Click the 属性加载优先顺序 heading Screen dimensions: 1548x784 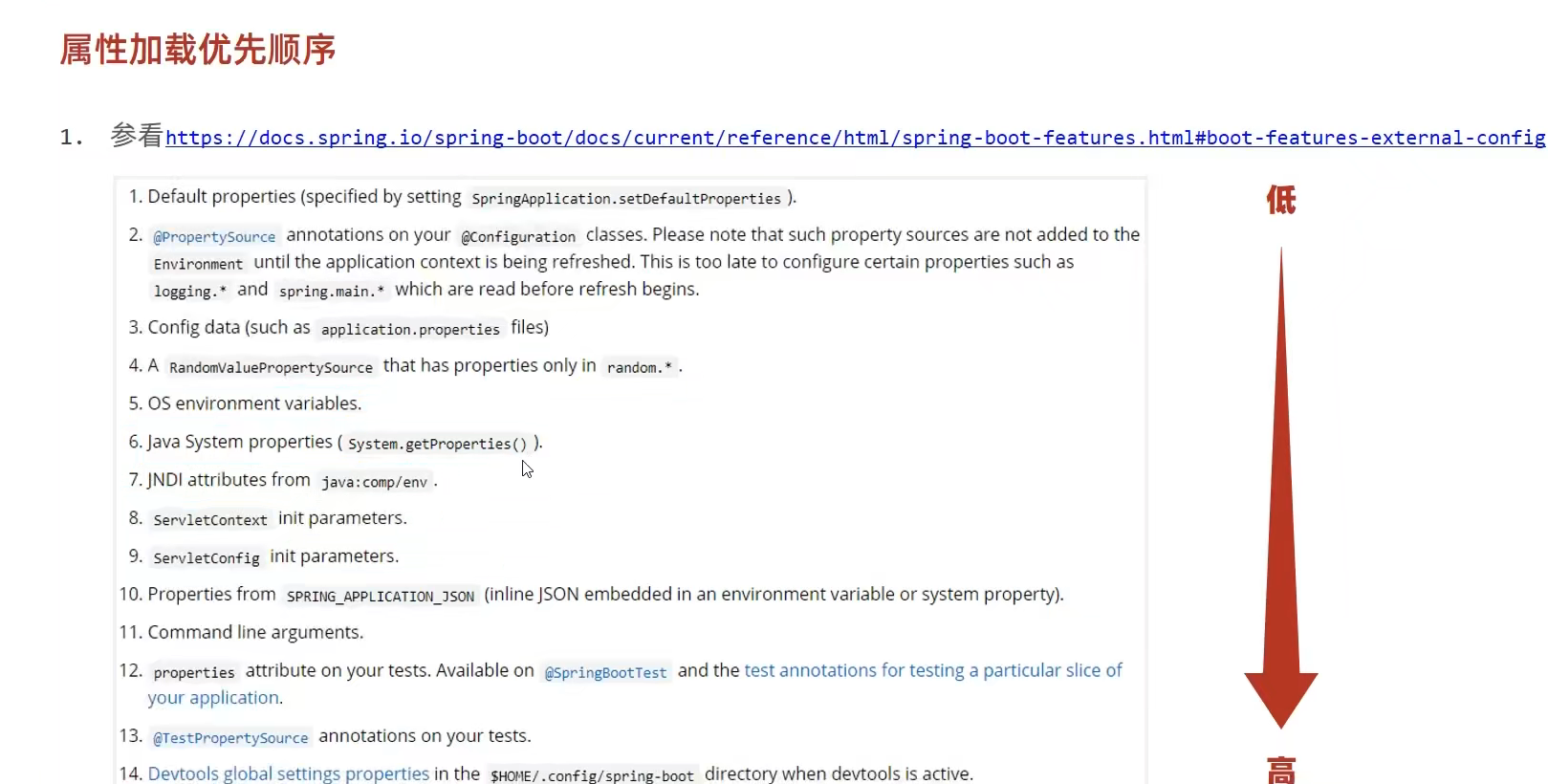tap(198, 49)
